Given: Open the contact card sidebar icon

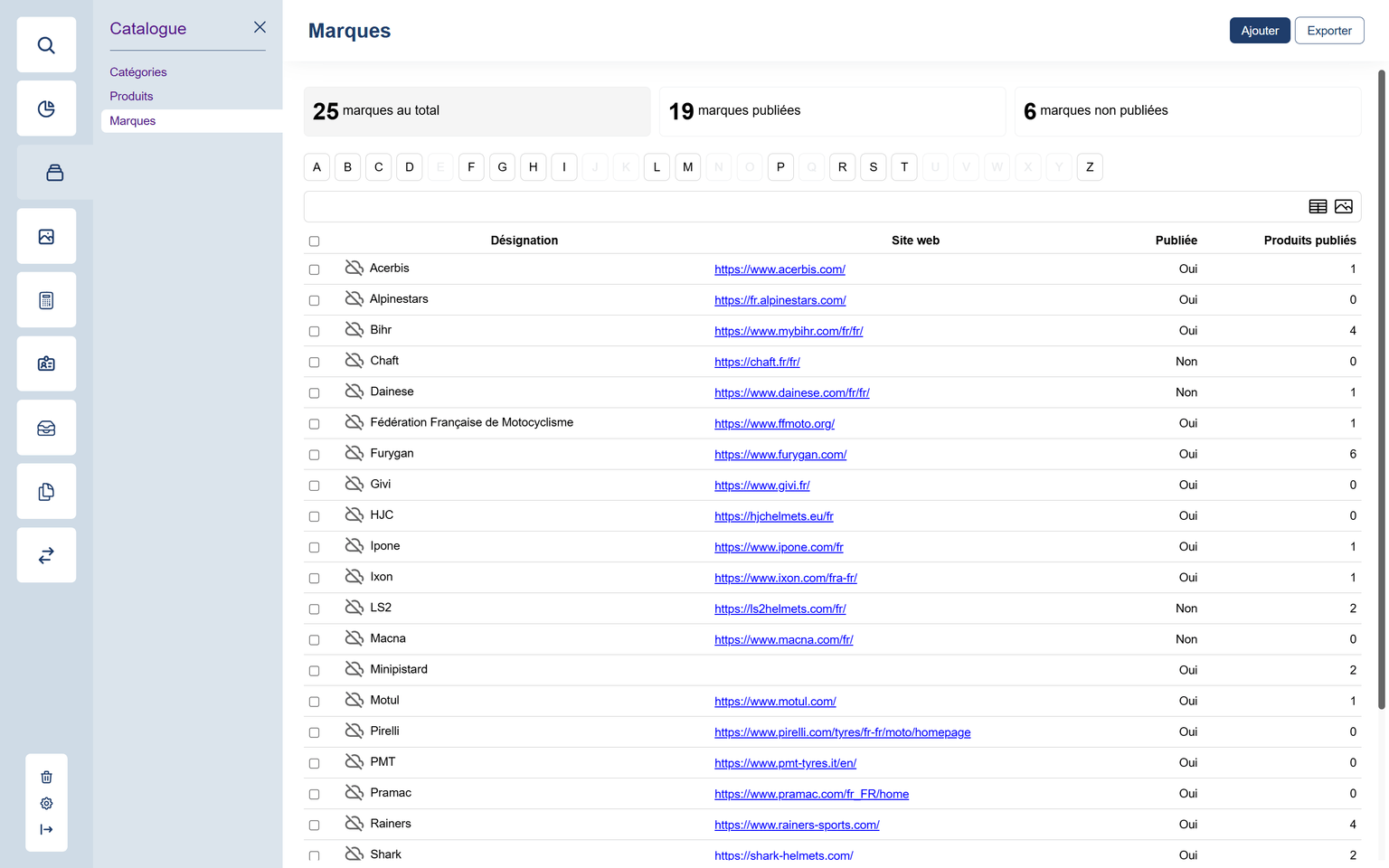Looking at the screenshot, I should click(46, 364).
